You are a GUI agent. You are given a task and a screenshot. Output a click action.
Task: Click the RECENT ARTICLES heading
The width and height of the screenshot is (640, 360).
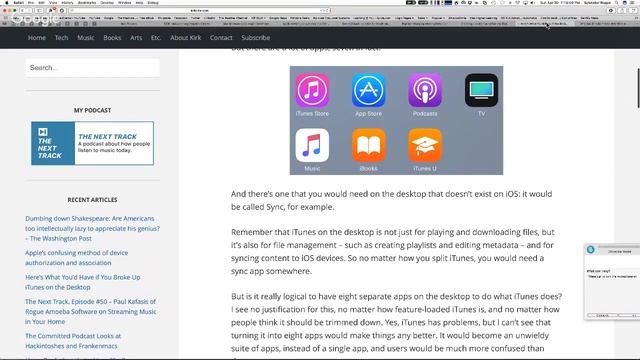(x=92, y=200)
